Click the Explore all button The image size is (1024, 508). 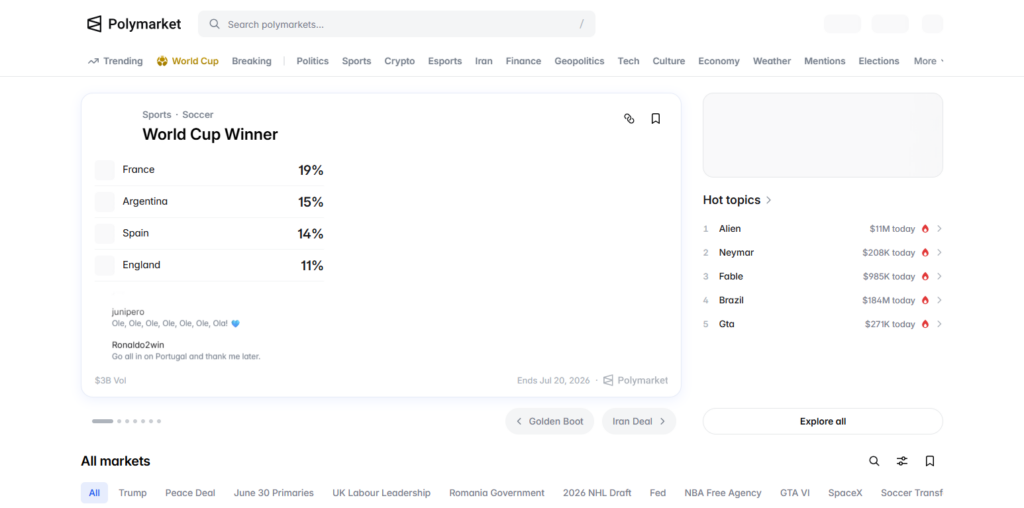click(x=822, y=421)
